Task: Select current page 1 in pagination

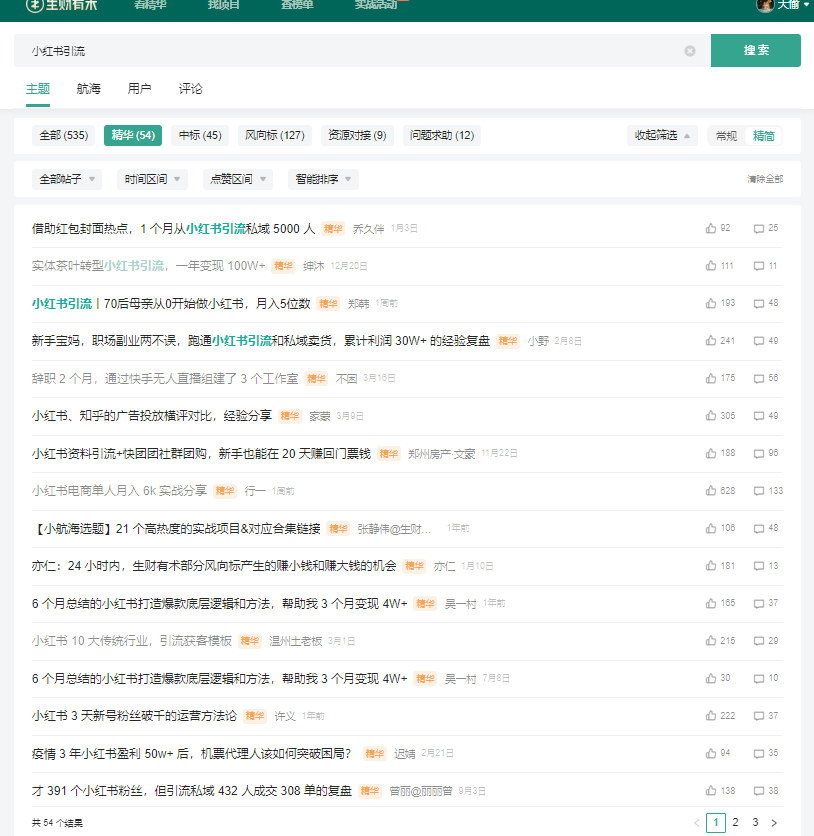Action: pyautogui.click(x=716, y=823)
